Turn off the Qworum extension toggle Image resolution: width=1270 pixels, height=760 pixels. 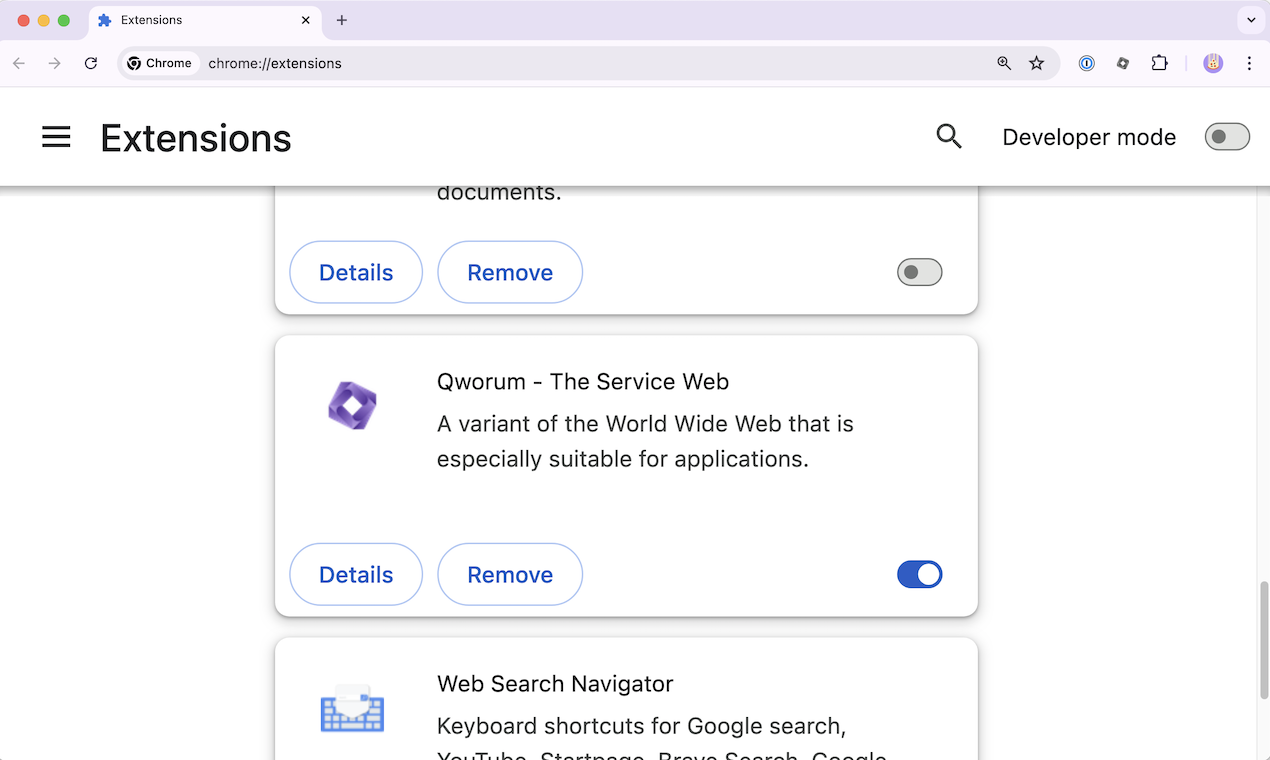[920, 574]
